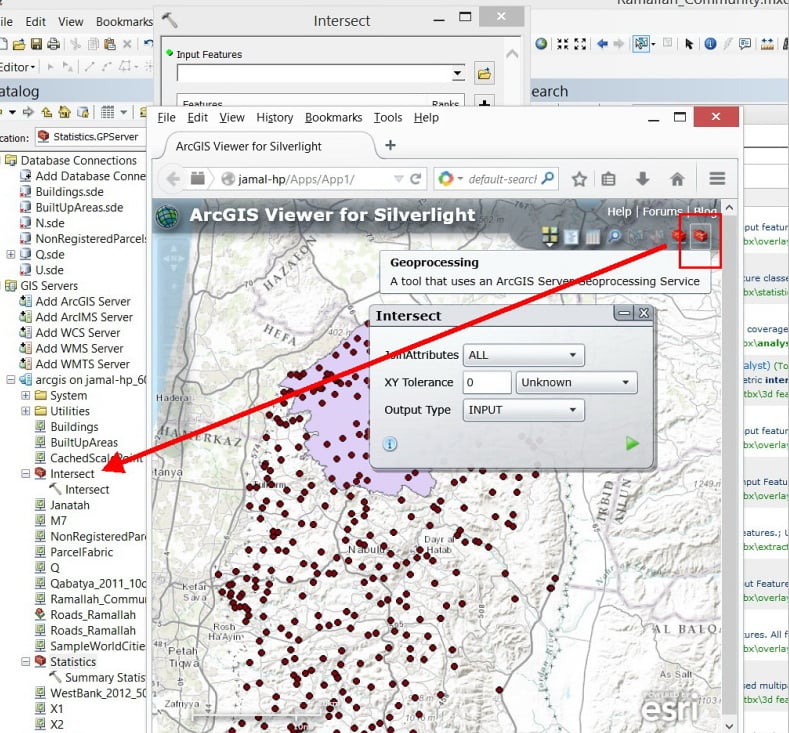Click the browser bookmark star icon
Image resolution: width=789 pixels, height=733 pixels.
pyautogui.click(x=579, y=179)
